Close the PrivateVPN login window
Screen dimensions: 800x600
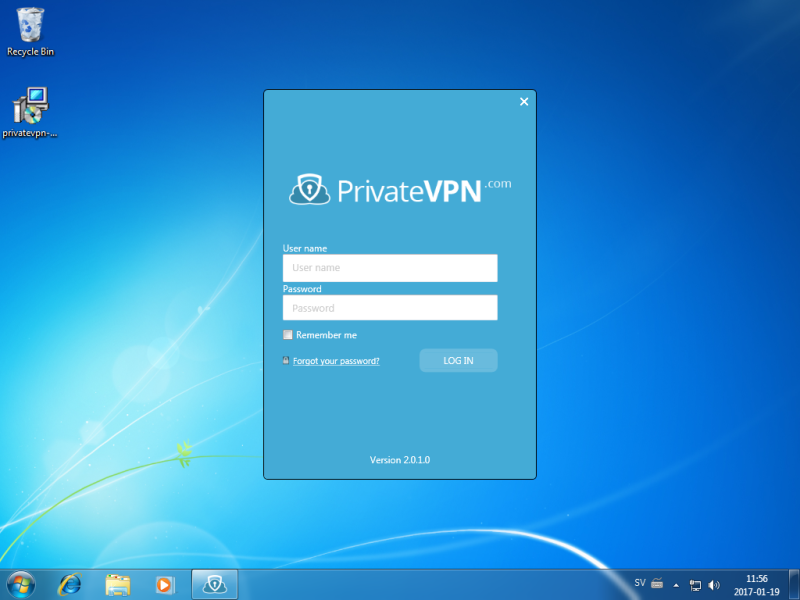coord(524,102)
